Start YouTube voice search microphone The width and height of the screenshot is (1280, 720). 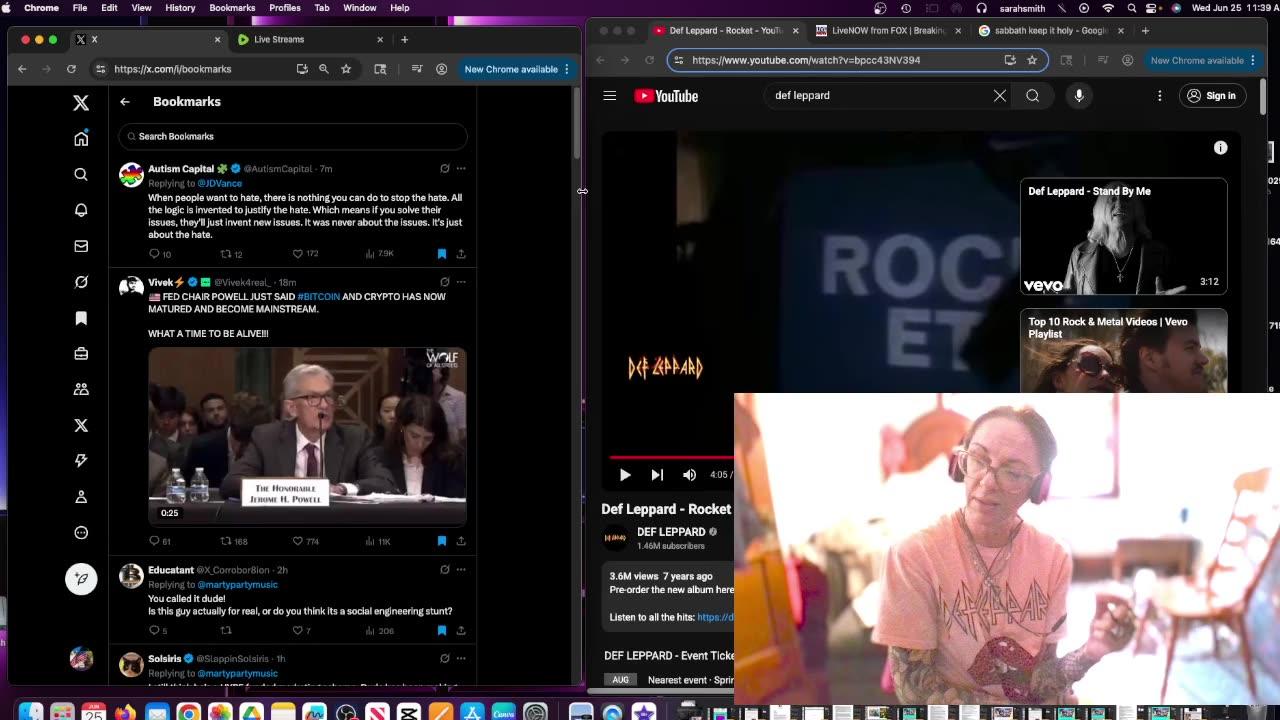[x=1079, y=96]
